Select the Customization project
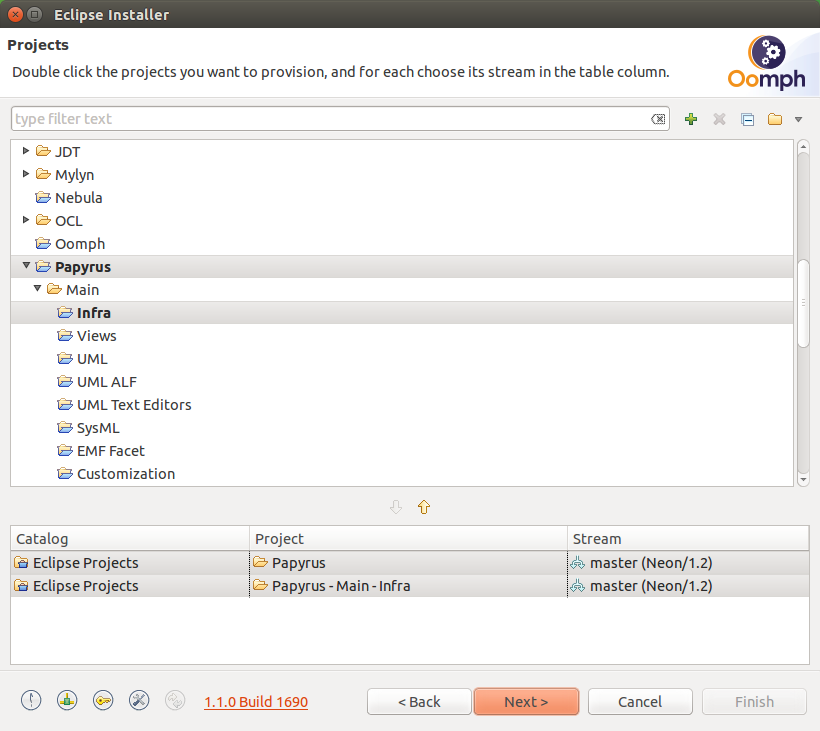This screenshot has width=820, height=731. click(126, 474)
